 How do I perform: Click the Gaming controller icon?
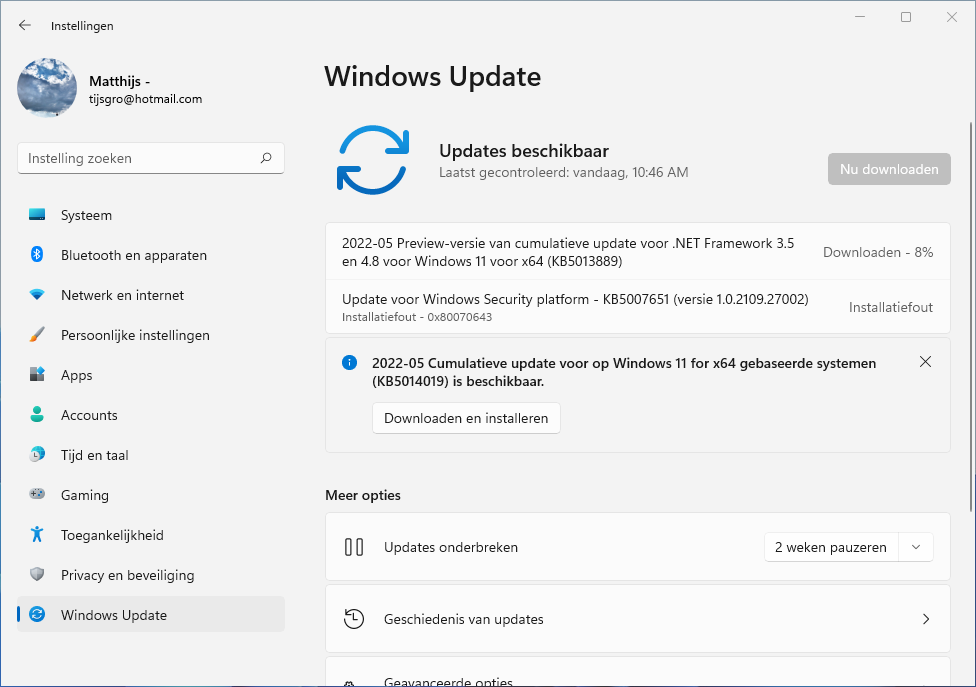point(37,495)
